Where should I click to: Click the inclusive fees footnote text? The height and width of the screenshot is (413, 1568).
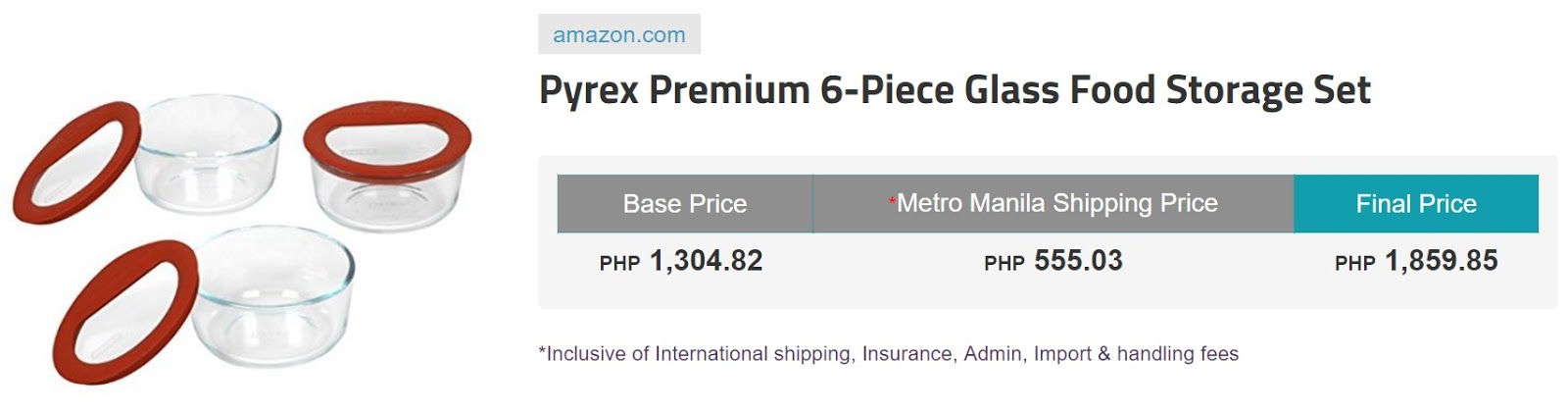[888, 354]
